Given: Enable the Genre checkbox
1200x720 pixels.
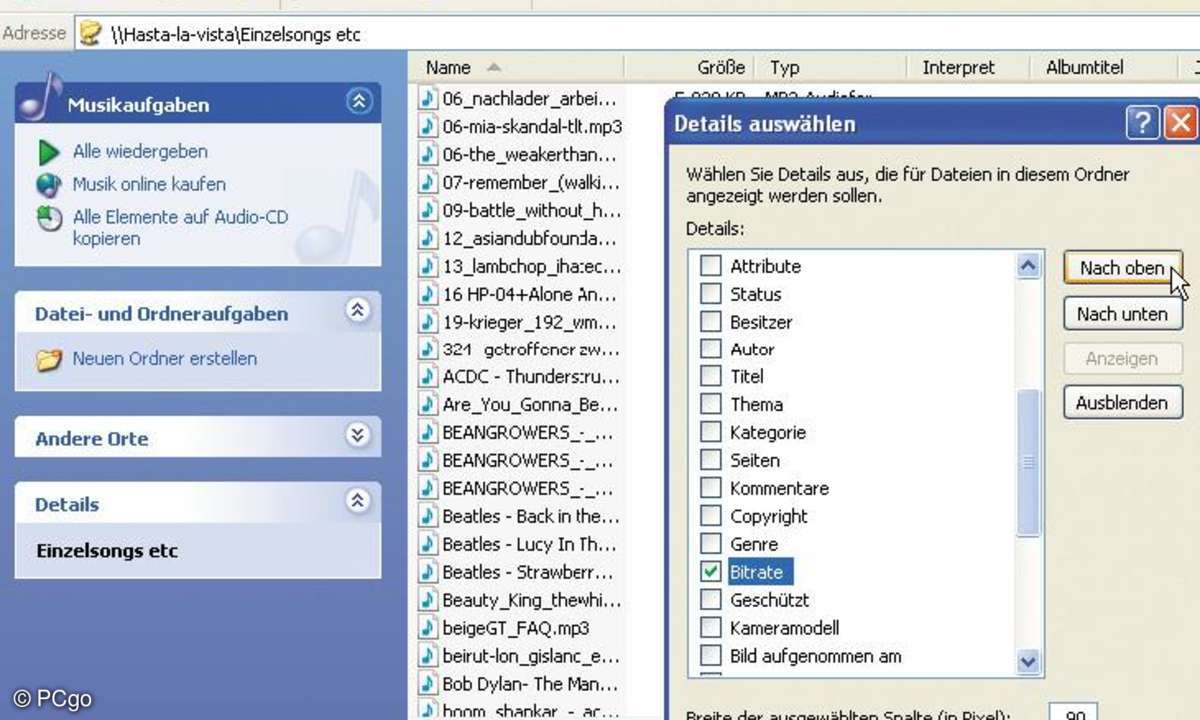Looking at the screenshot, I should click(710, 544).
